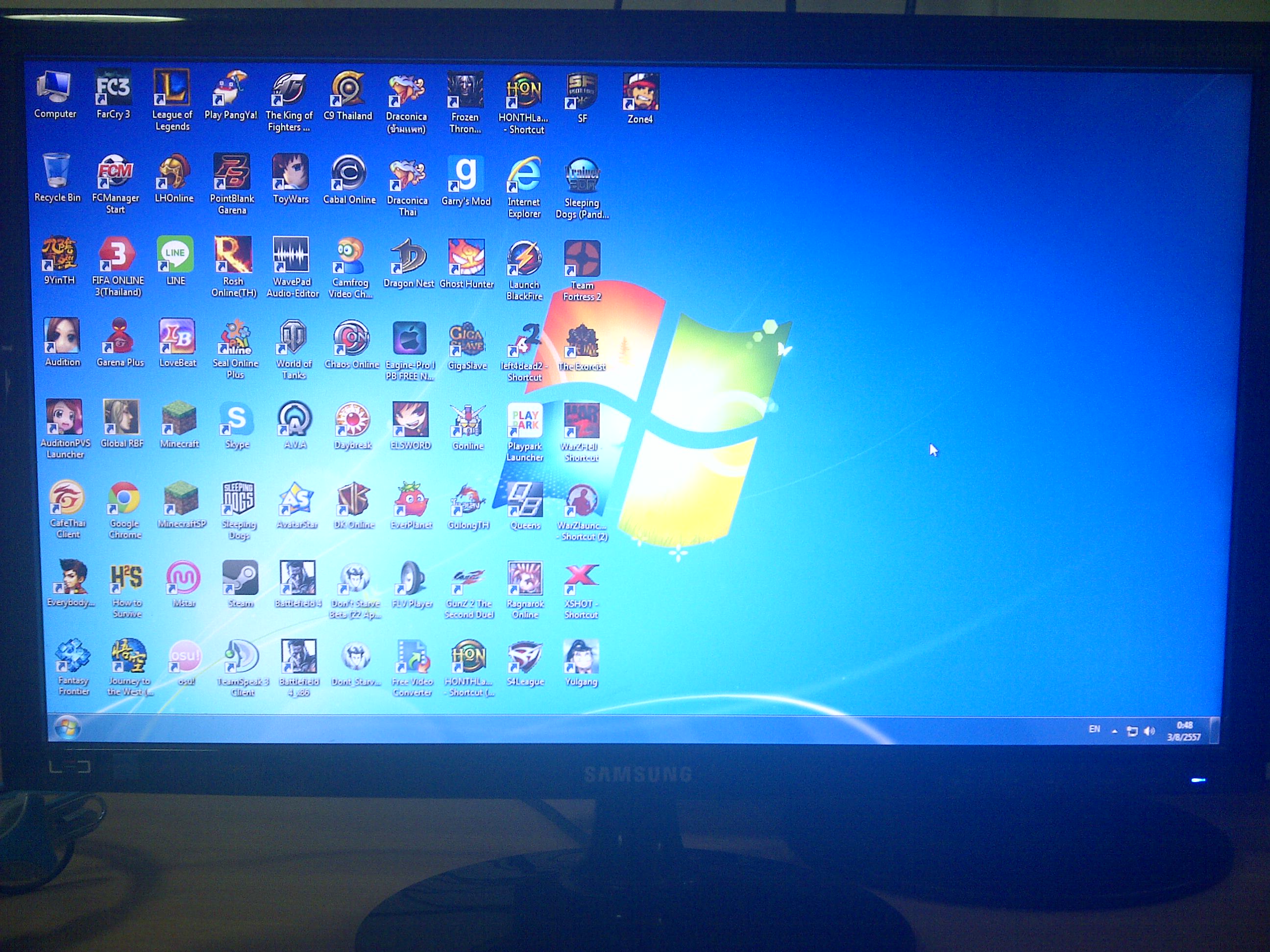1270x952 pixels.
Task: Show hidden system tray icons
Action: [1114, 731]
